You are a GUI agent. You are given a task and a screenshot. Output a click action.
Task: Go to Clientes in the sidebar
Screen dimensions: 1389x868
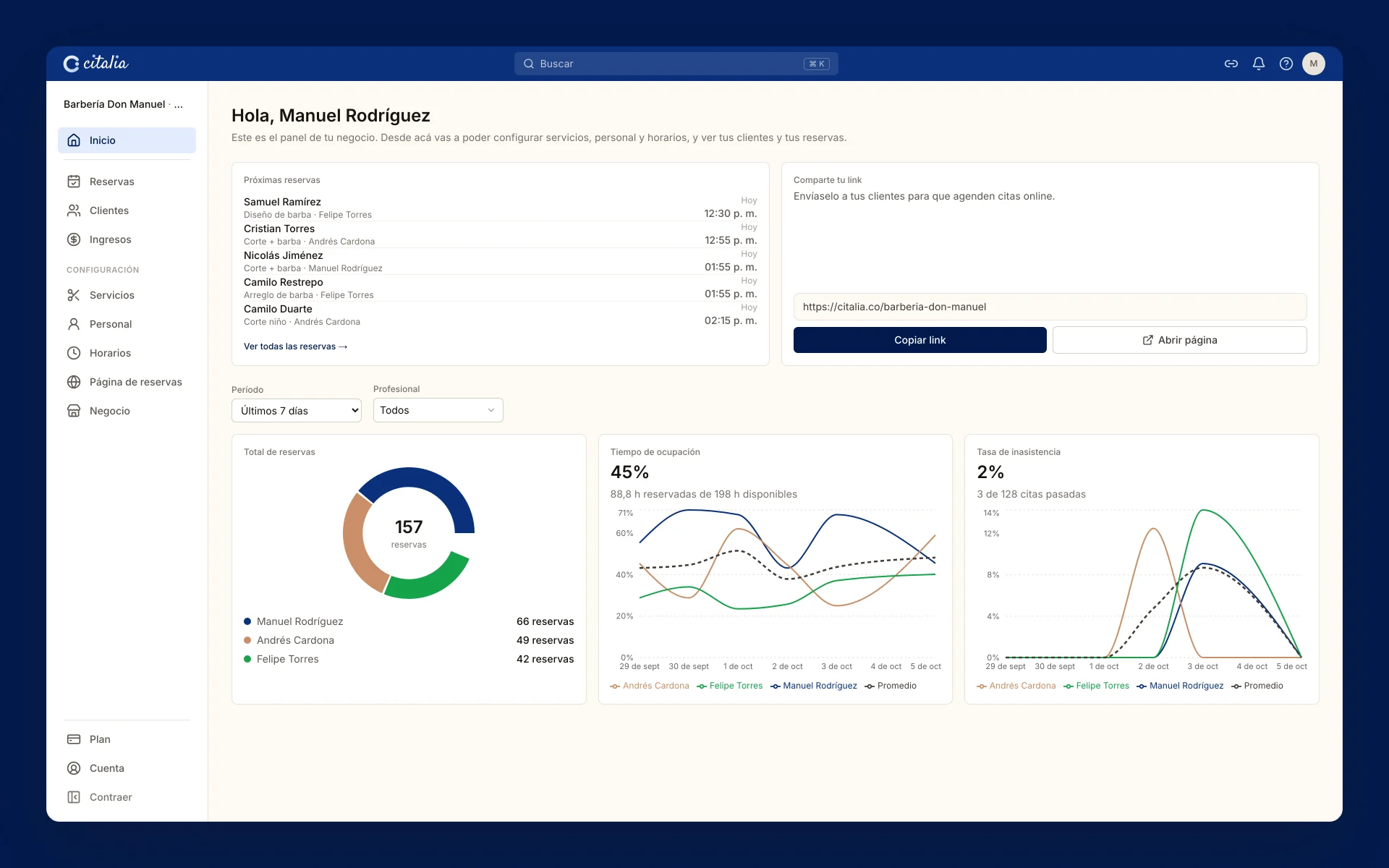[127, 210]
